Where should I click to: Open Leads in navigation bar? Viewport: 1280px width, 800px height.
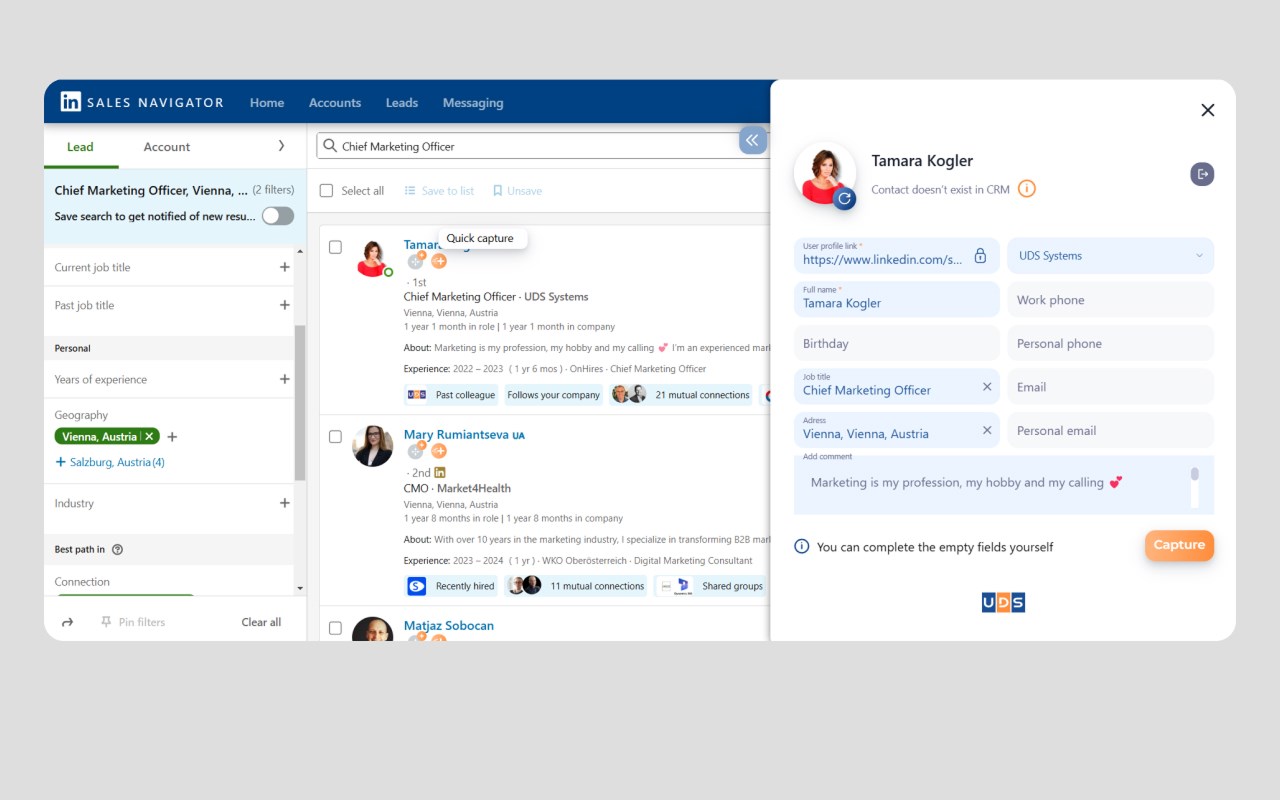[x=402, y=102]
